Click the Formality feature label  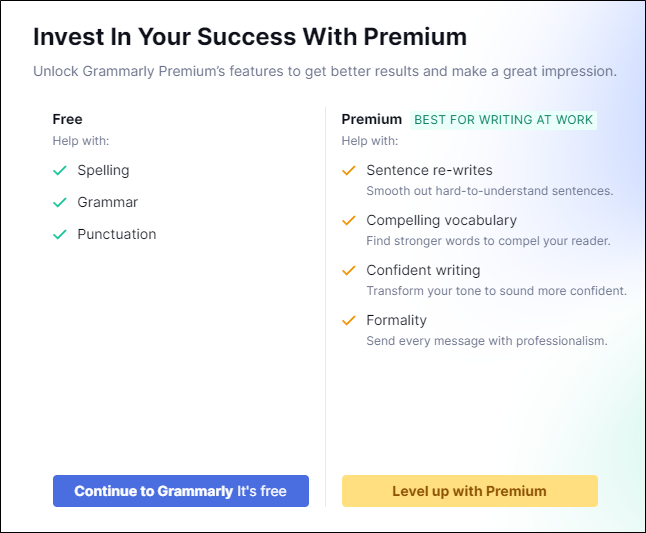click(x=396, y=320)
